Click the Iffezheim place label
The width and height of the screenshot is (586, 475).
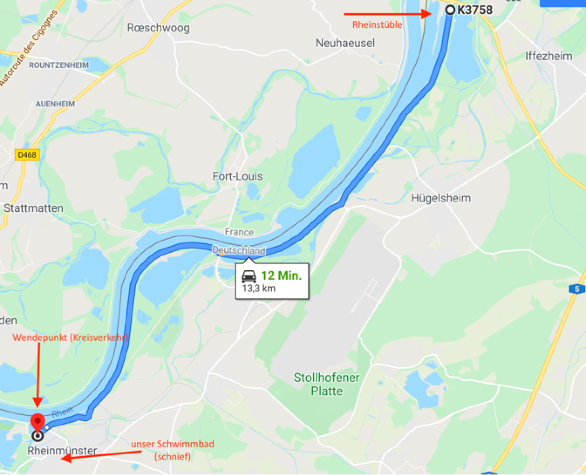[549, 56]
